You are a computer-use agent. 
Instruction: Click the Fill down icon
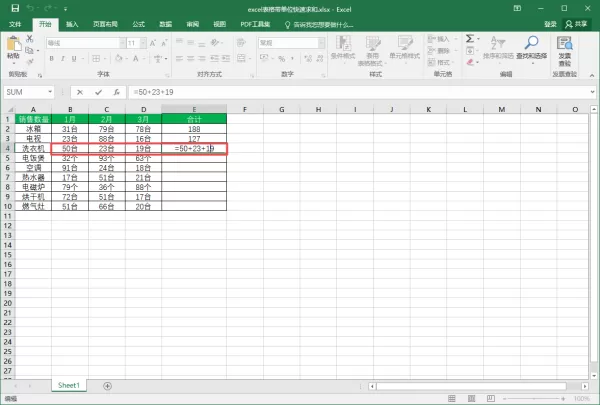point(470,51)
